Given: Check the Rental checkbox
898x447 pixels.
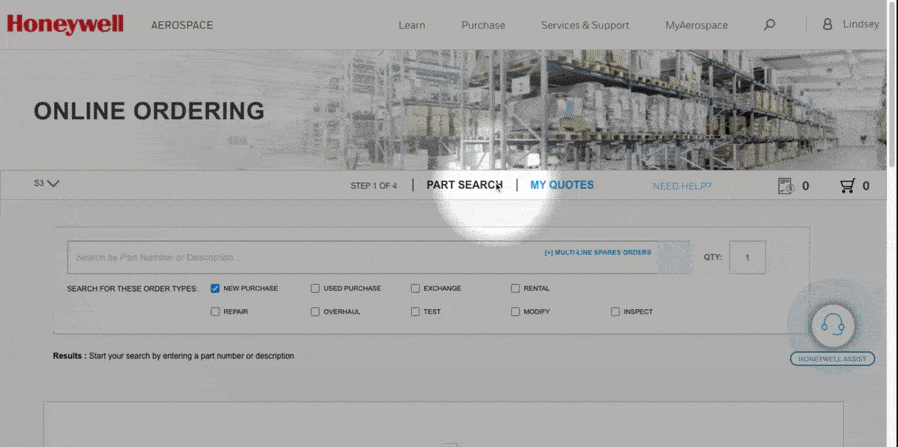Looking at the screenshot, I should pos(515,288).
